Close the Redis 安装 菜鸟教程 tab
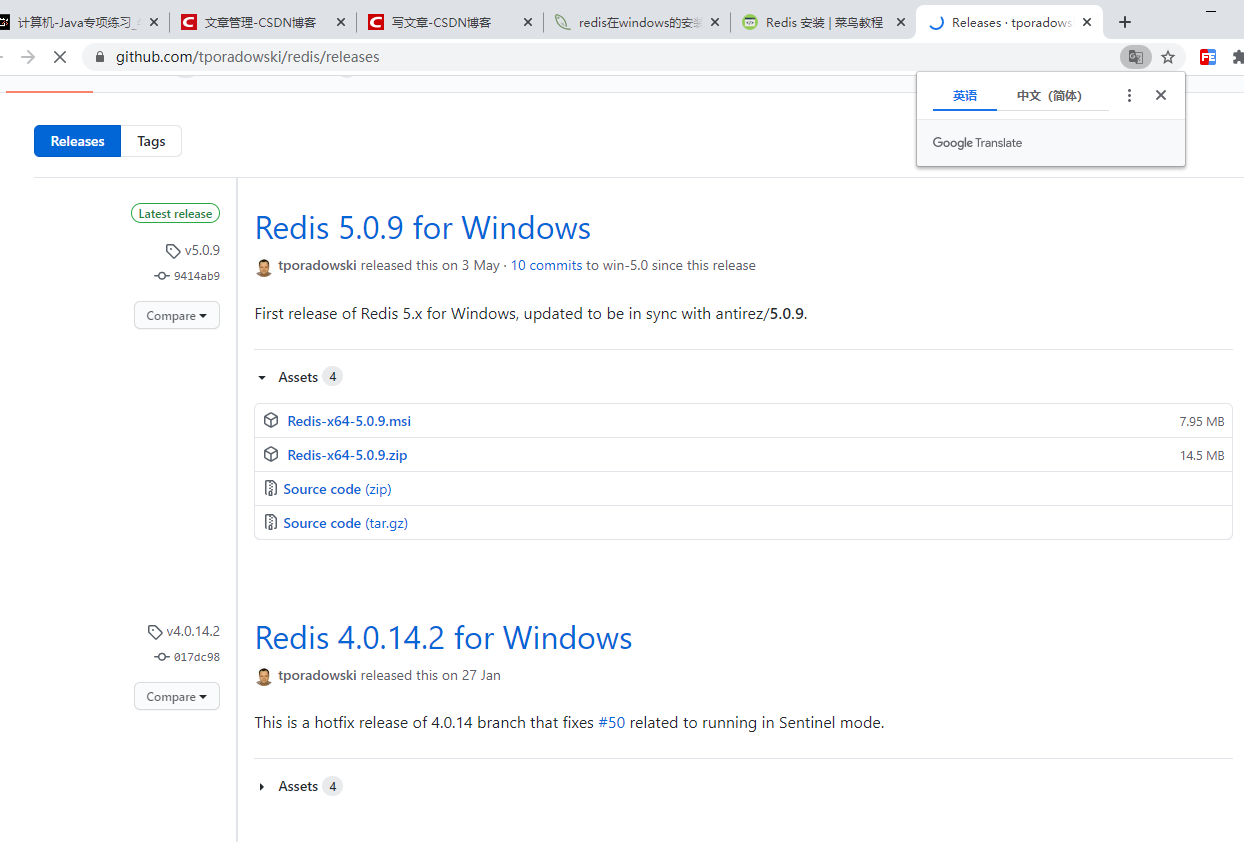Screen dimensions: 1244x842 tap(900, 22)
